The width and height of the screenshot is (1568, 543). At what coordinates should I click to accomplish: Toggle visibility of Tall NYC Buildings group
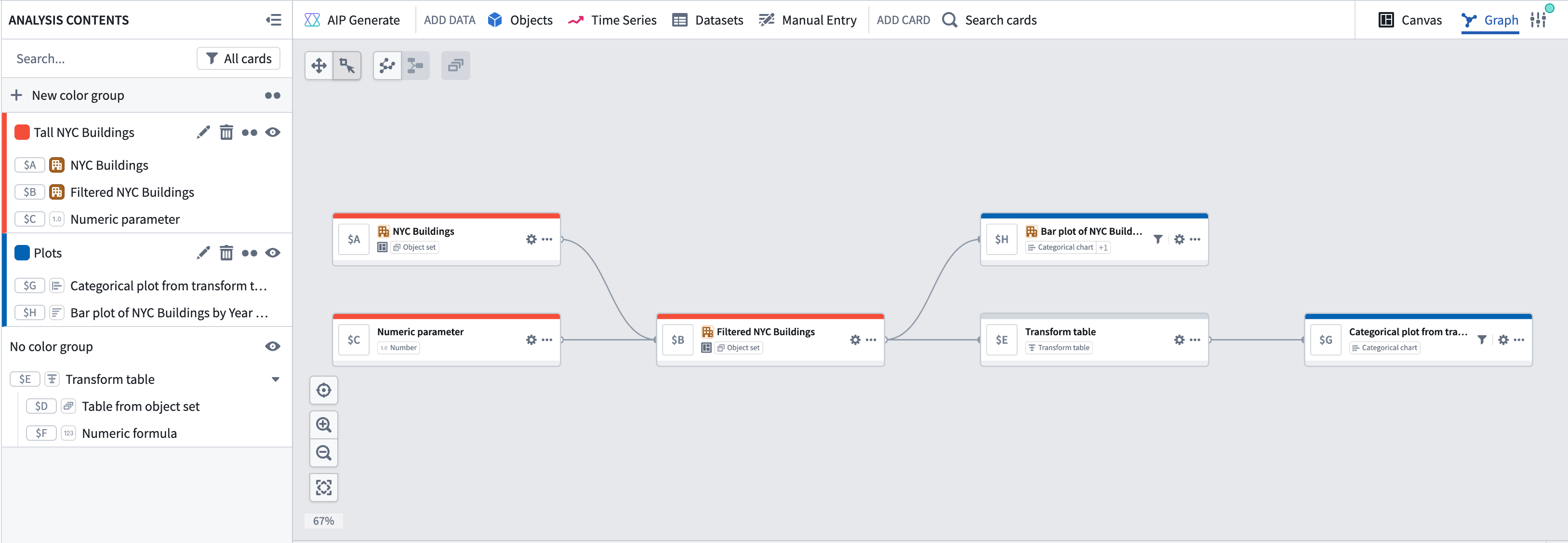(x=273, y=132)
